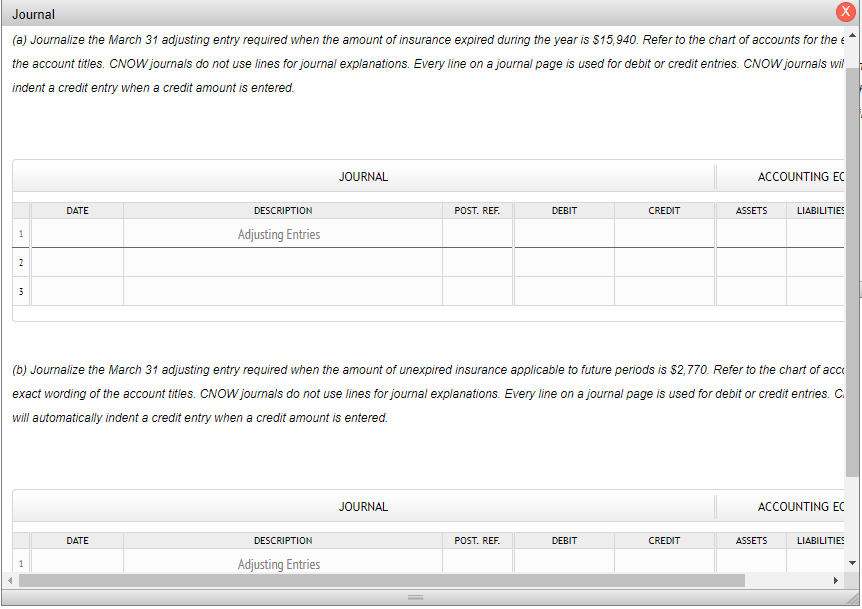Click the right arrow of the horizontal scrollbar
This screenshot has width=862, height=609.
click(x=836, y=580)
